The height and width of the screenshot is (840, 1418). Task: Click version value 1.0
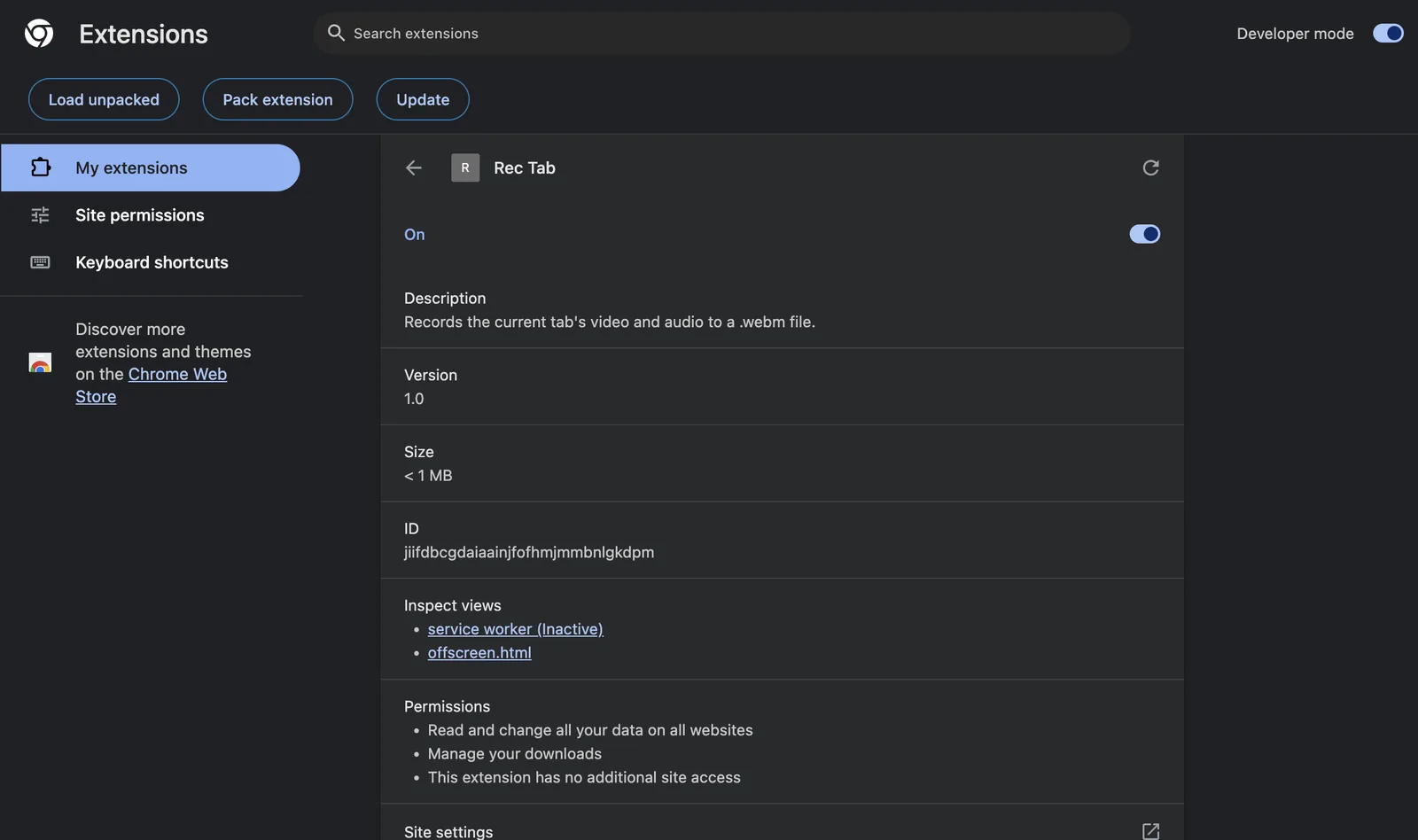[414, 399]
